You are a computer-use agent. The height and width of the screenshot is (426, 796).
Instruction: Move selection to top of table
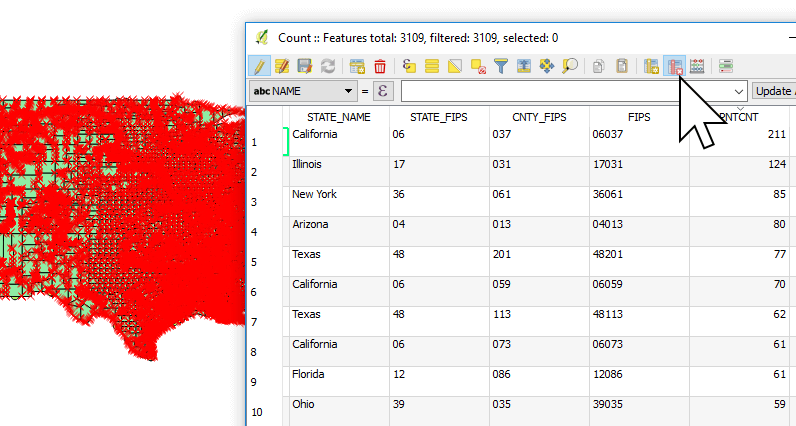pyautogui.click(x=524, y=66)
